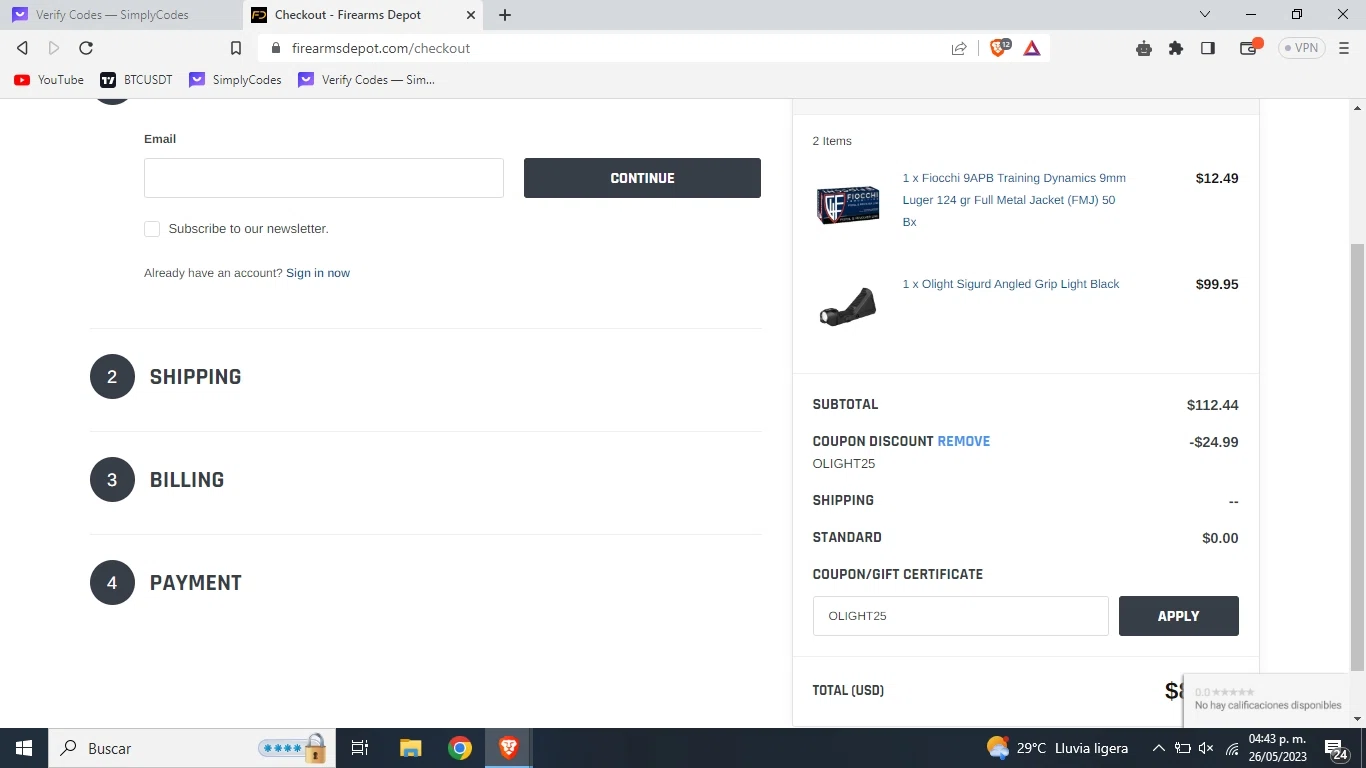Image resolution: width=1366 pixels, height=768 pixels.
Task: Bookmark this page via bookmark icon
Action: pos(236,48)
